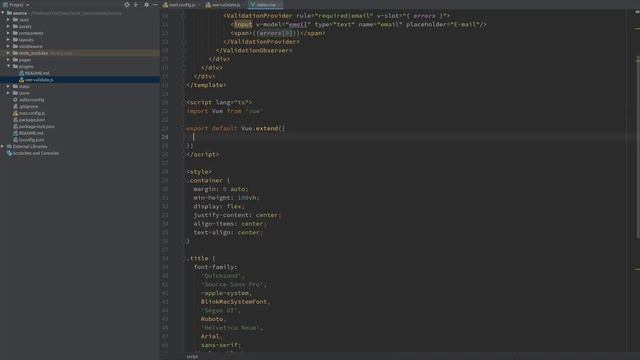Expand the node_modules folder arrow
The image size is (640, 360).
8,53
